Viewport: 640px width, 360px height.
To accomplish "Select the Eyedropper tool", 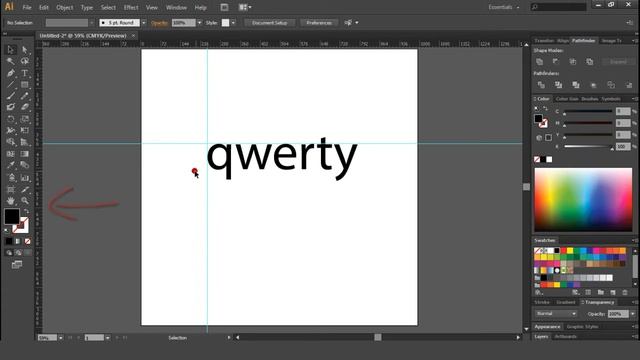I will [x=11, y=165].
